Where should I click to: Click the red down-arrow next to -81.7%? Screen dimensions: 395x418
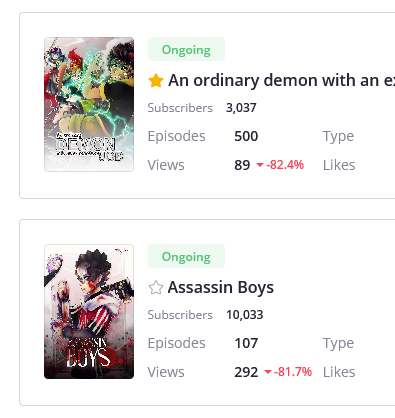tap(268, 372)
